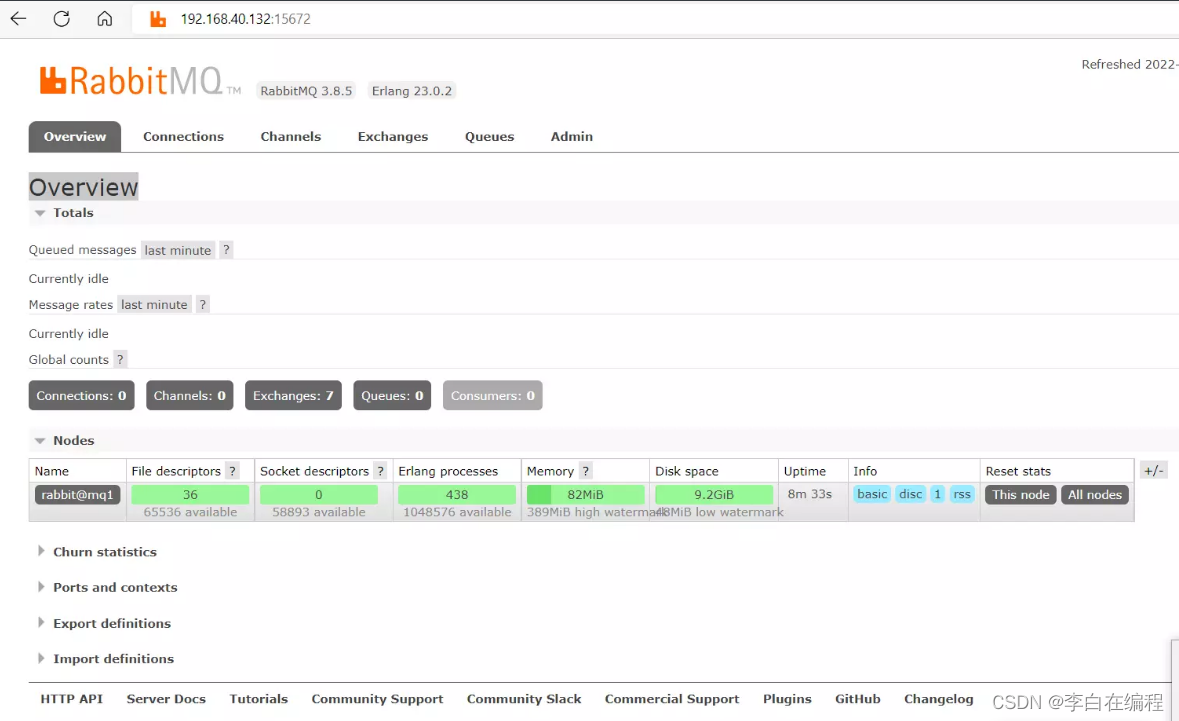This screenshot has width=1179, height=721.
Task: Open Tutorials footer link
Action: point(259,699)
